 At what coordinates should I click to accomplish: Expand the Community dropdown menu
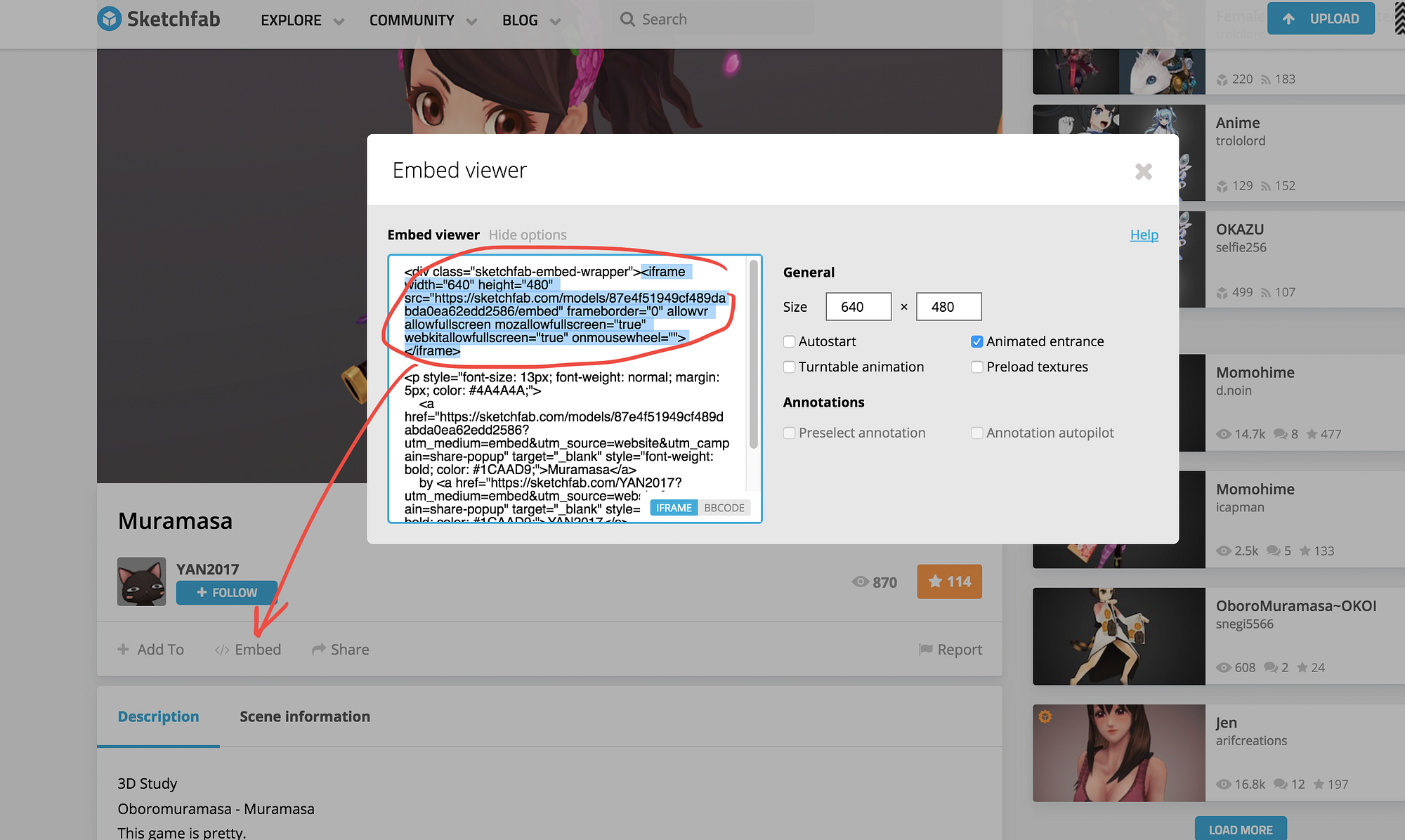(471, 21)
